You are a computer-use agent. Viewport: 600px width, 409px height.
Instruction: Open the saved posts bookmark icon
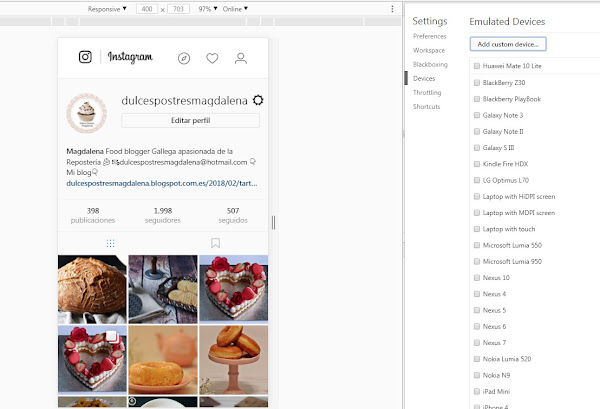(215, 243)
